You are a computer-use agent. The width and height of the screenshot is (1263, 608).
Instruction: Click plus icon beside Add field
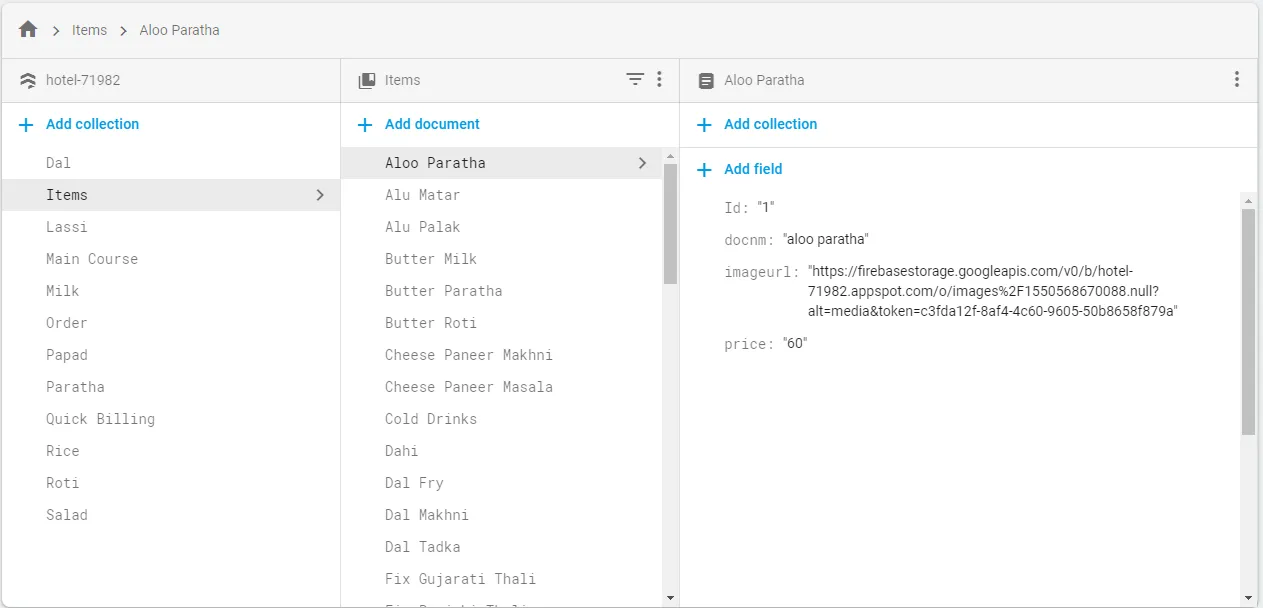click(x=704, y=169)
